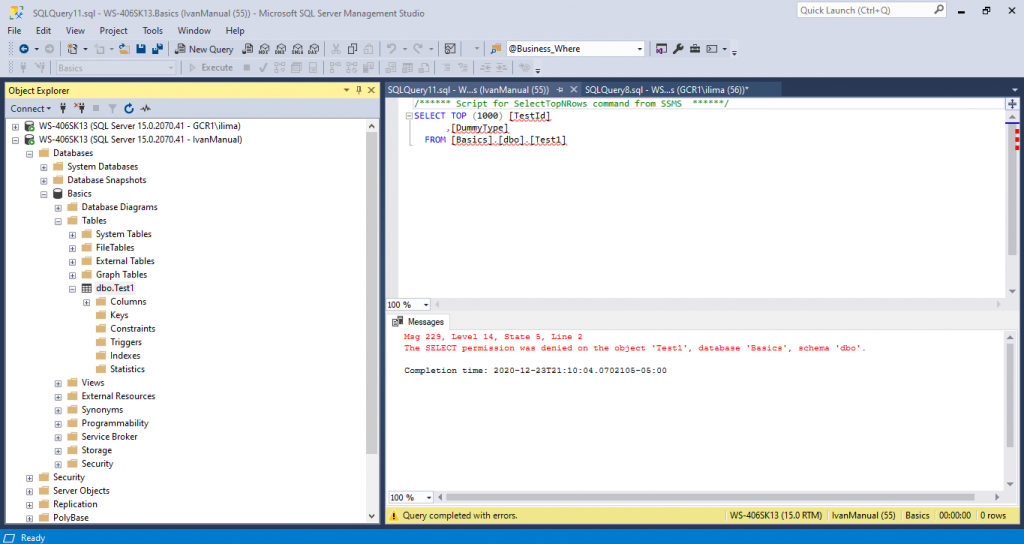Click the Object Explorer filter funnel icon
Screen dimensions: 1024x544
pyautogui.click(x=112, y=108)
